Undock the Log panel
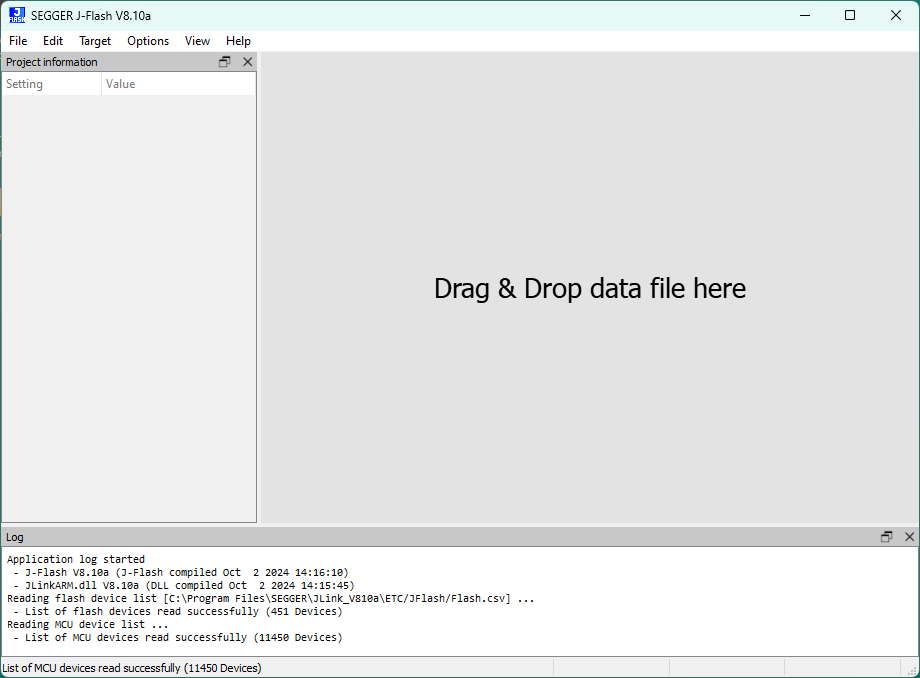Image resolution: width=920 pixels, height=678 pixels. (x=887, y=537)
